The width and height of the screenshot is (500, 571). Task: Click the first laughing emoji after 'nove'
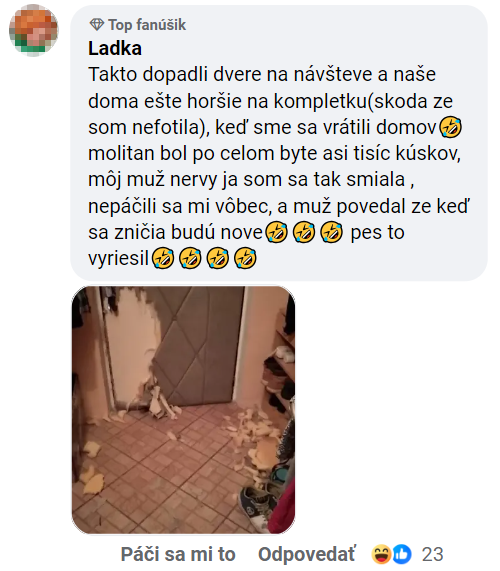click(x=276, y=232)
